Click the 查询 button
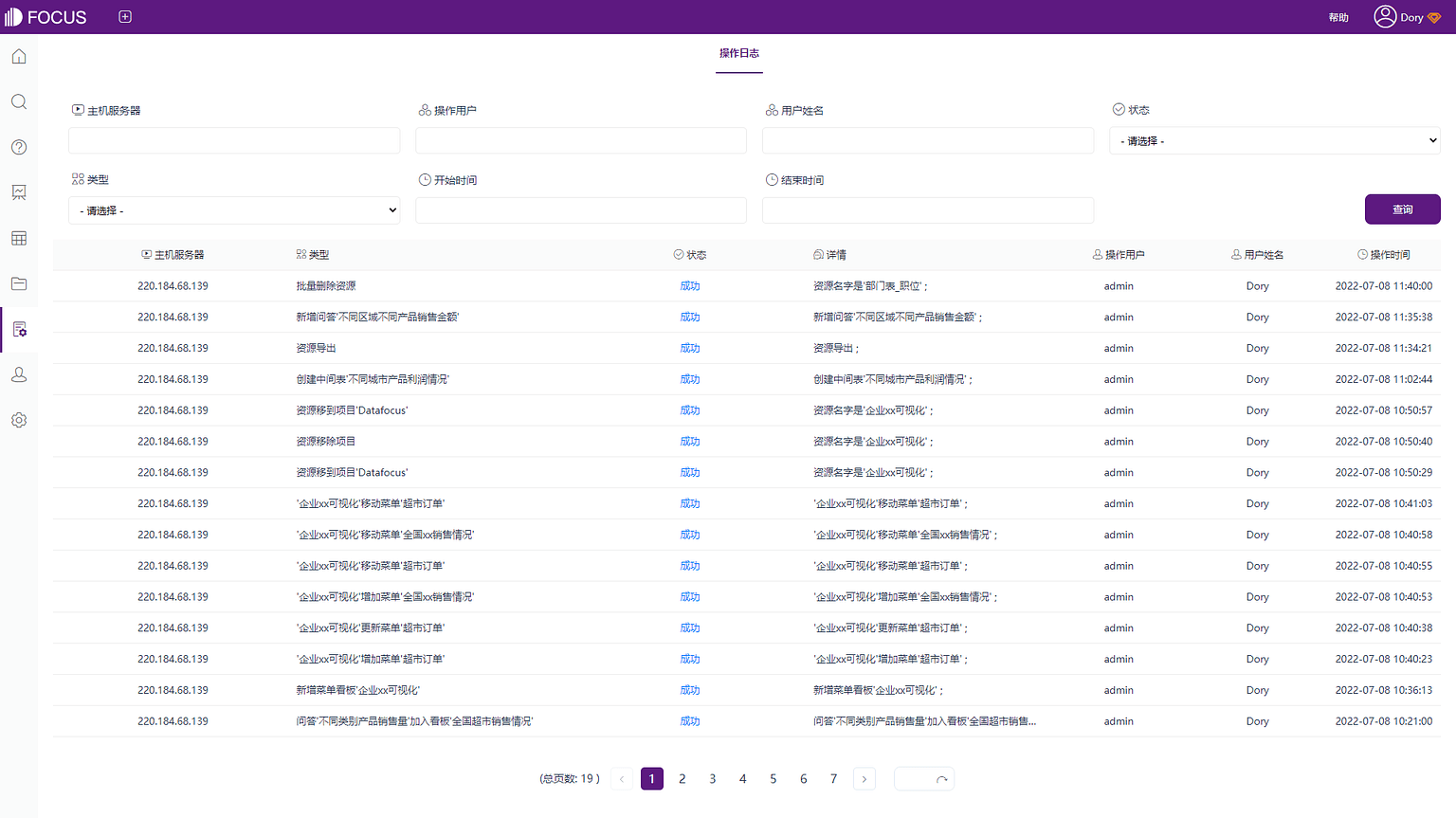1456x818 pixels. pos(1403,209)
